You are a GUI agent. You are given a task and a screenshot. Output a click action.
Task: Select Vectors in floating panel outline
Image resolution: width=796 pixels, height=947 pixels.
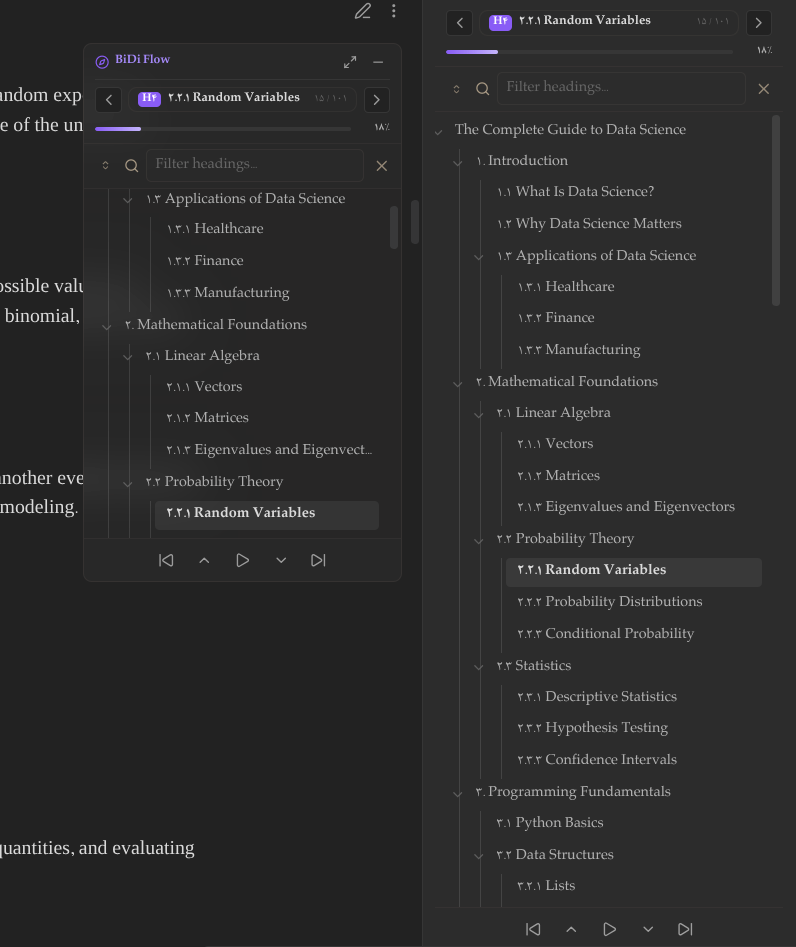point(204,387)
